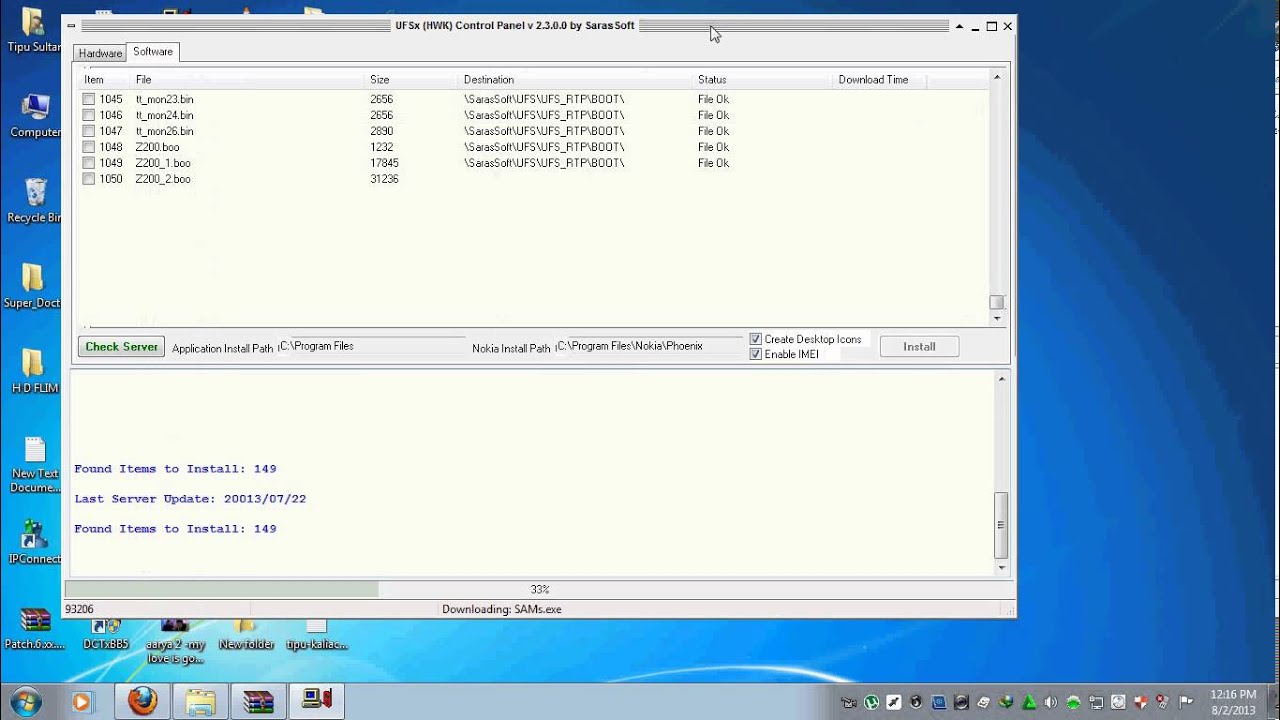Image resolution: width=1280 pixels, height=720 pixels.
Task: Open Windows Media Player from taskbar
Action: pos(82,702)
